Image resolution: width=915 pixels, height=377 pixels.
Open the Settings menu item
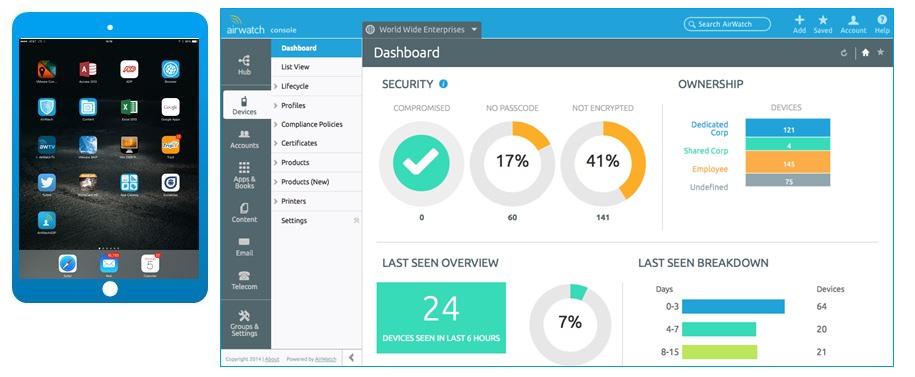coord(294,221)
